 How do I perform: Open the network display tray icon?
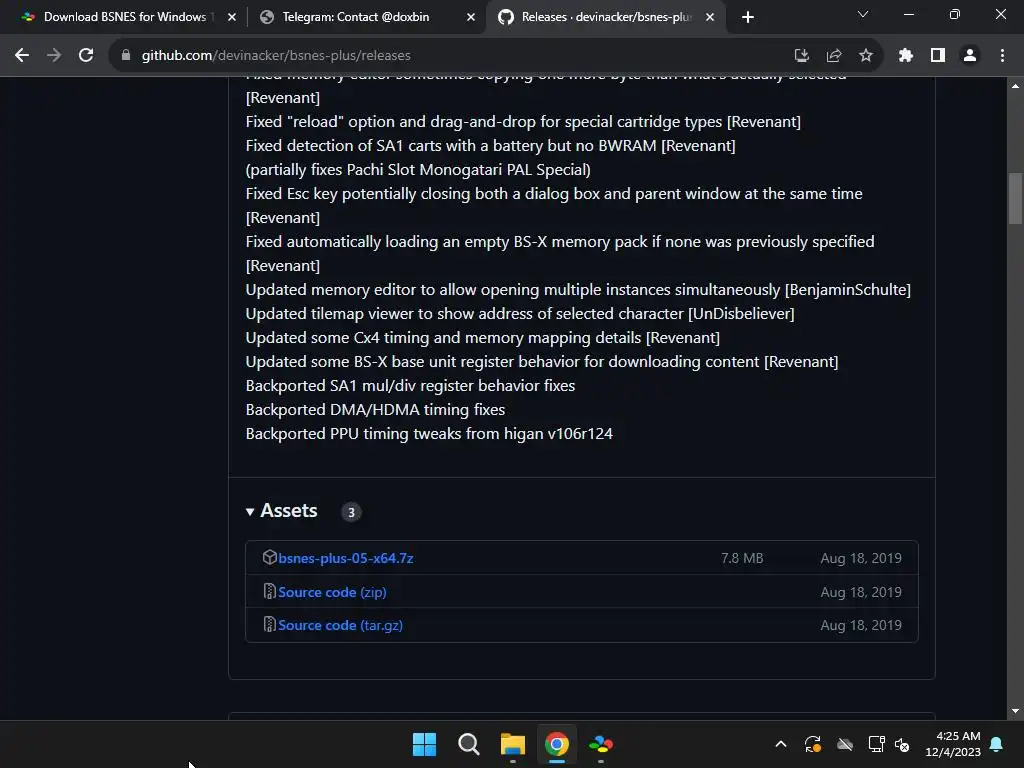click(876, 744)
